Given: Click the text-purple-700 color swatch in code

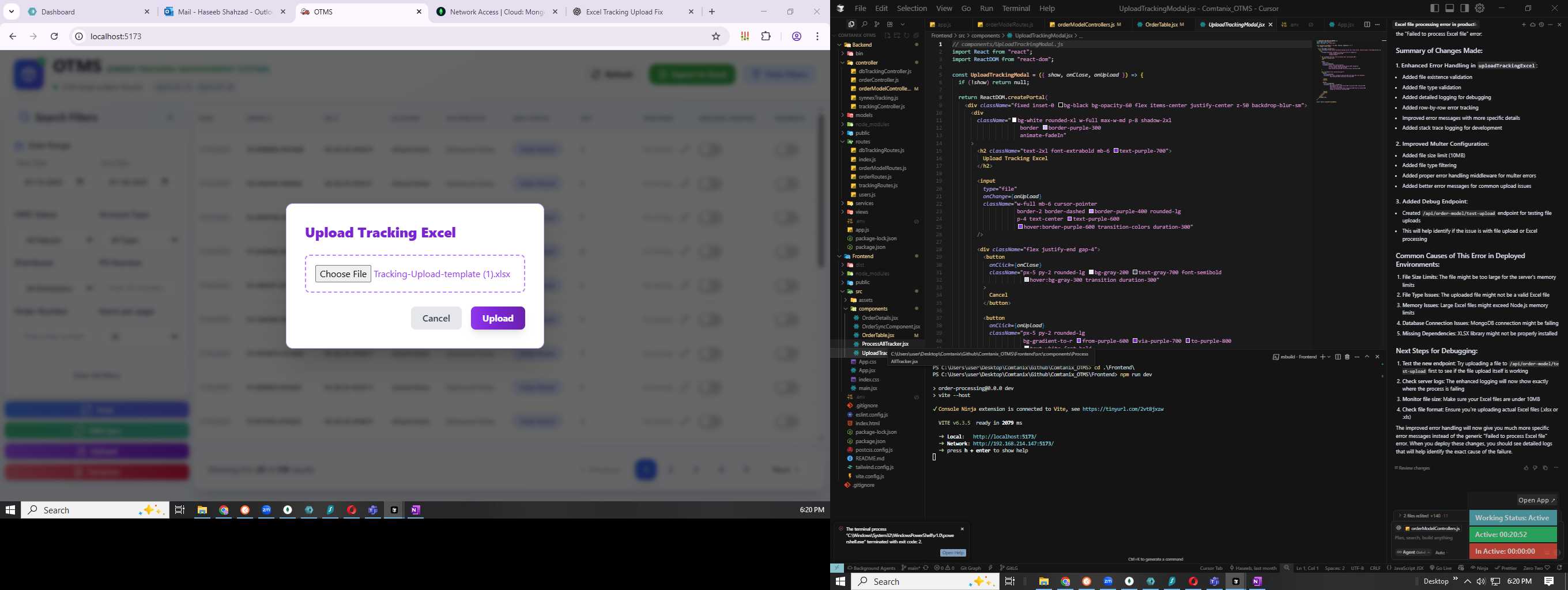Looking at the screenshot, I should point(1115,150).
